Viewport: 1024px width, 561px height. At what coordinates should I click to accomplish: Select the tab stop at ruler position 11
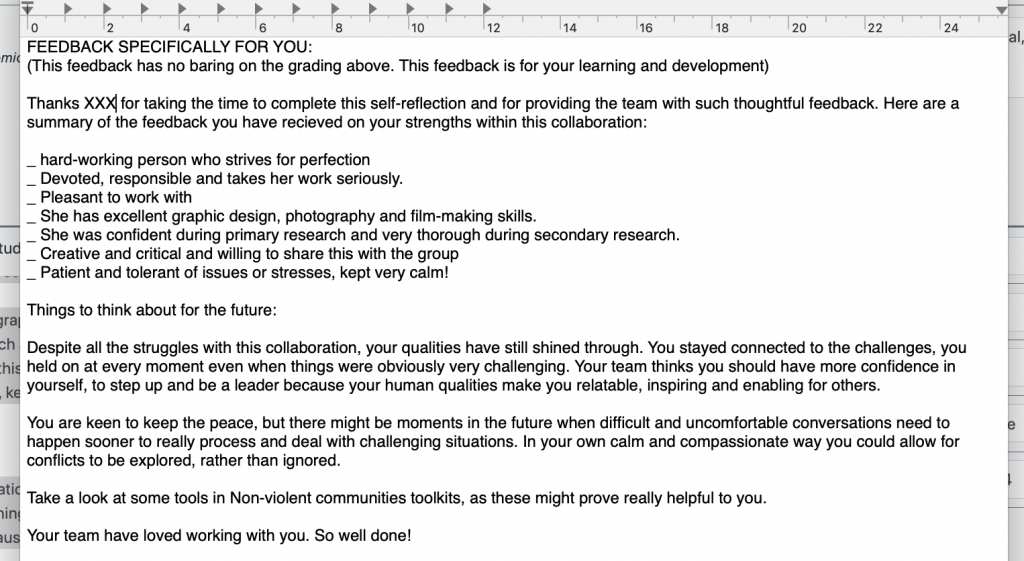449,8
